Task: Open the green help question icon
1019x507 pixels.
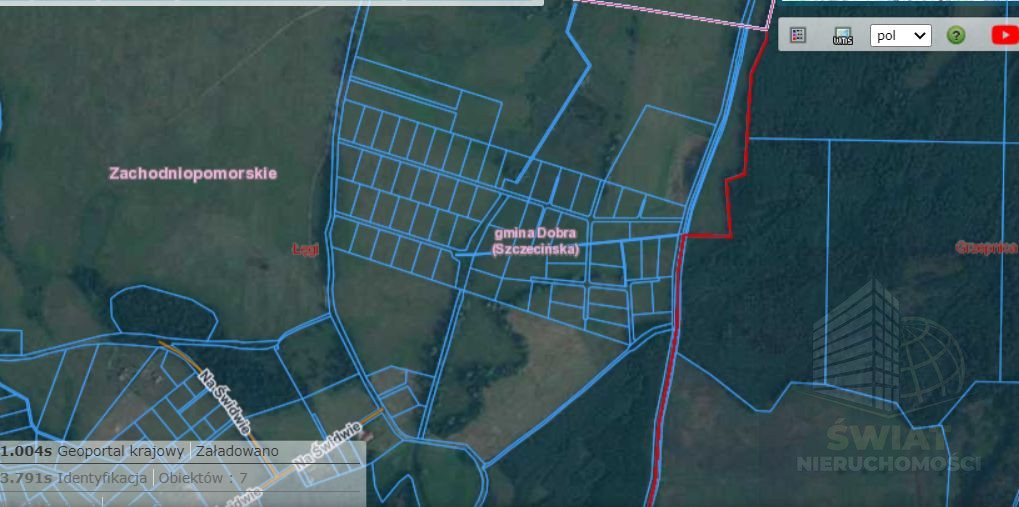Action: click(x=956, y=35)
